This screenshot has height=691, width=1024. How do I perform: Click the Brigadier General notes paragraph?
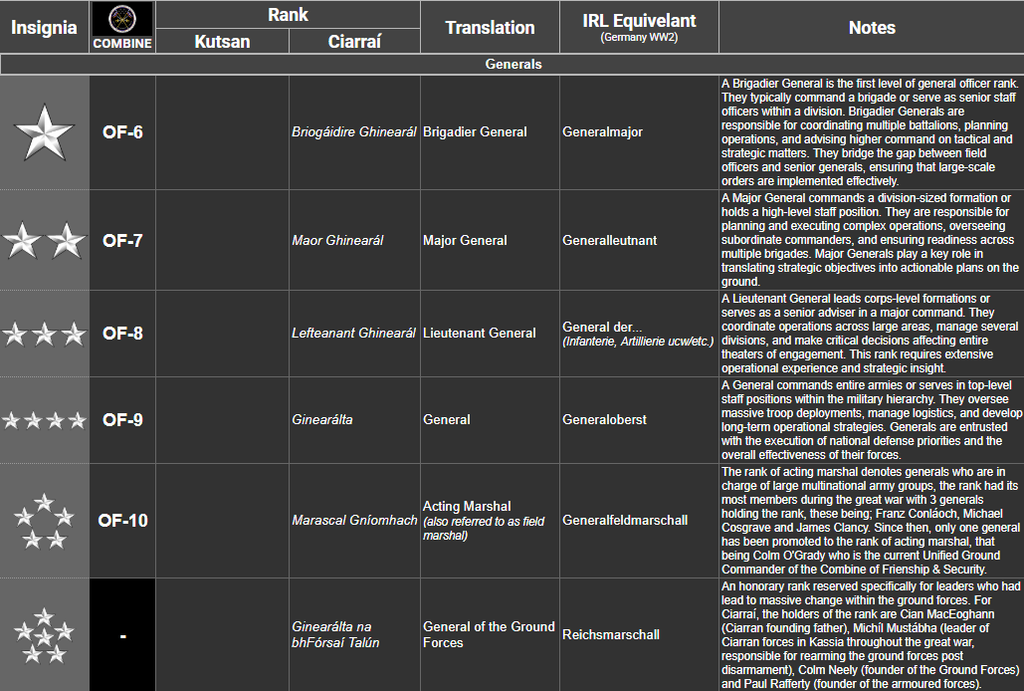871,133
